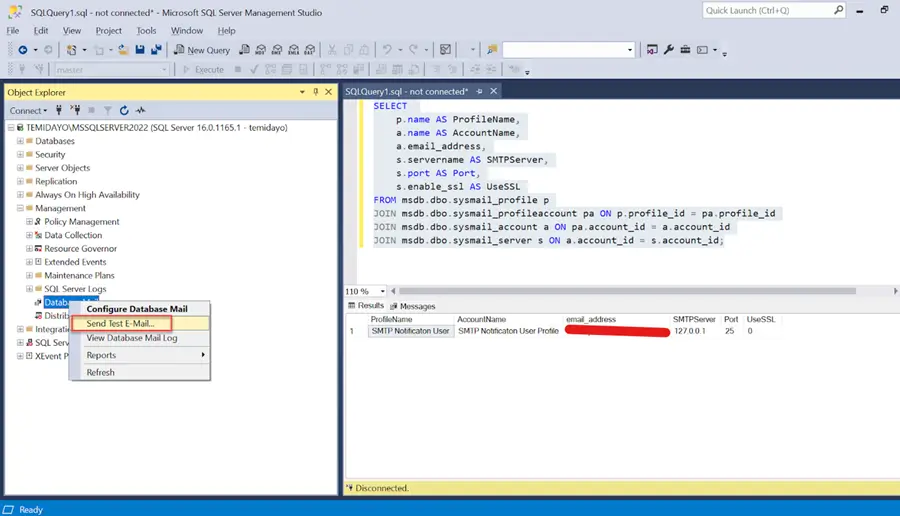Click the Refresh icon in Object Explorer
Viewport: 900px width, 516px height.
124,110
